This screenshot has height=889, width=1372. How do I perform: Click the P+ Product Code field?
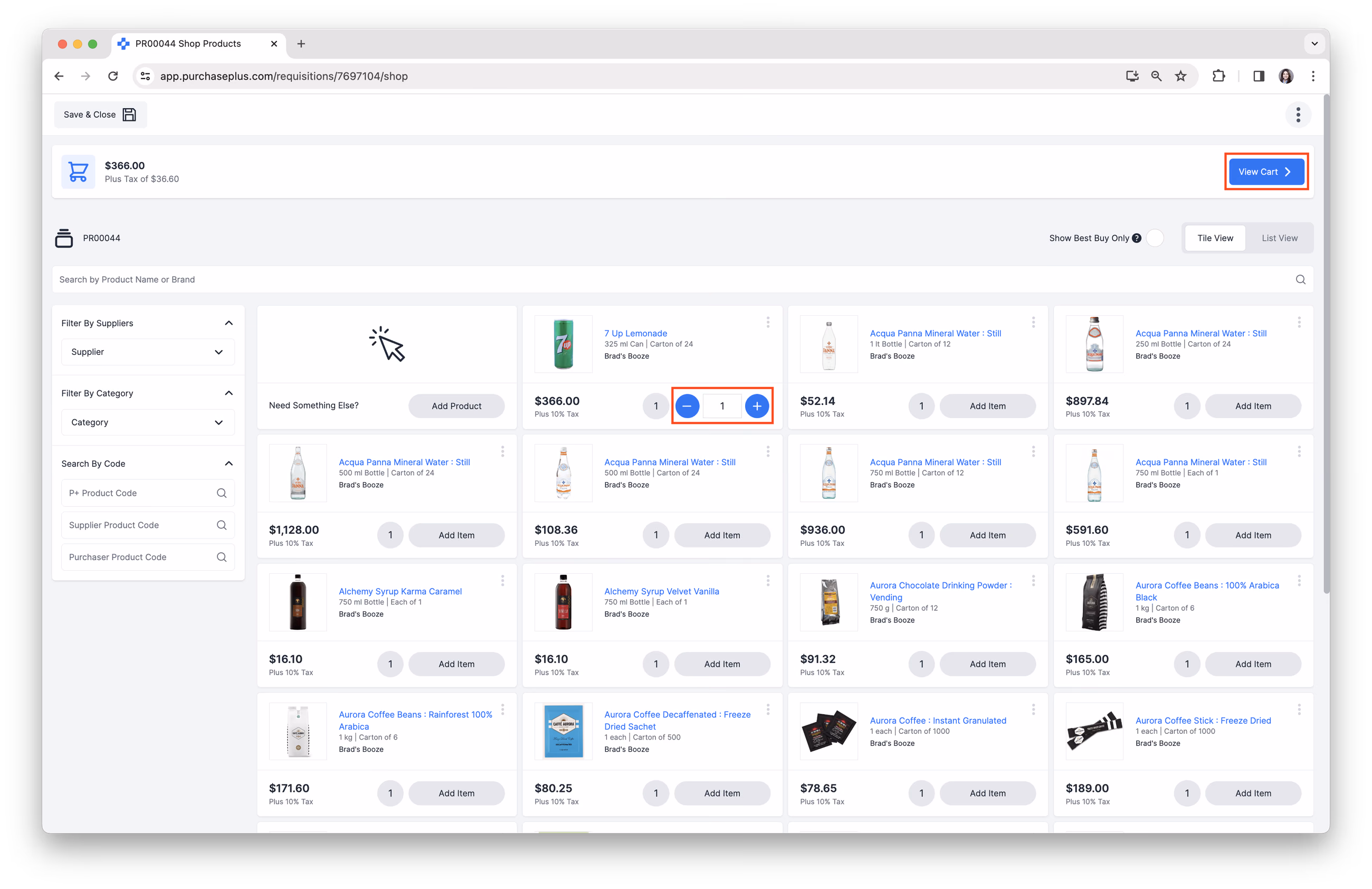(x=148, y=493)
